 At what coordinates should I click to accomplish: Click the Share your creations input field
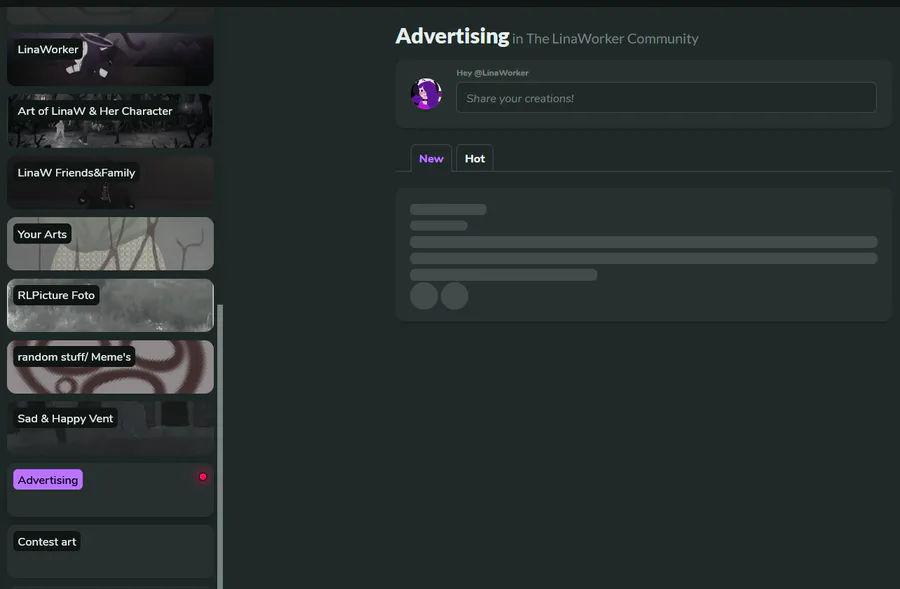(x=666, y=98)
